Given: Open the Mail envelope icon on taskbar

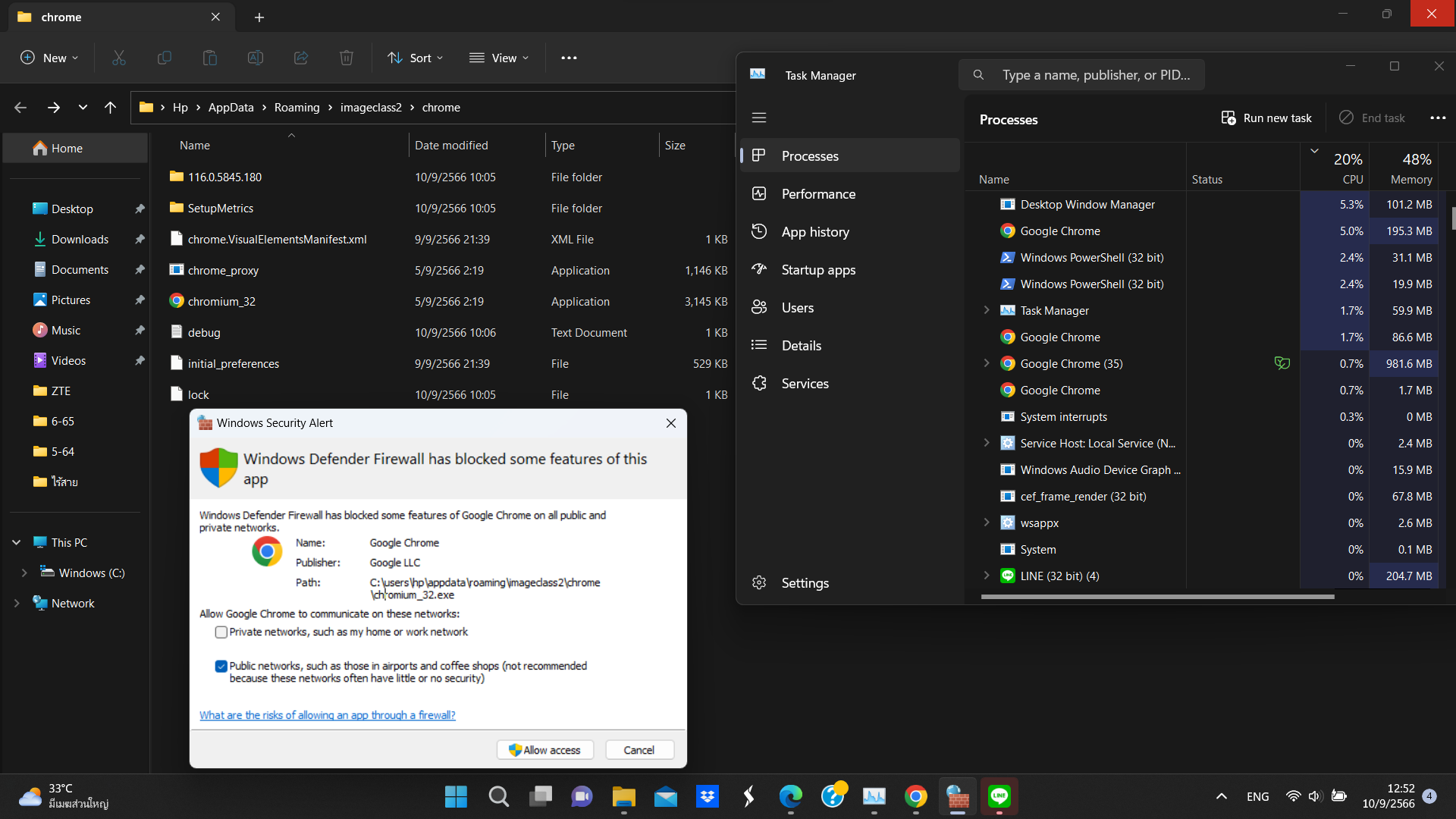Looking at the screenshot, I should (666, 796).
